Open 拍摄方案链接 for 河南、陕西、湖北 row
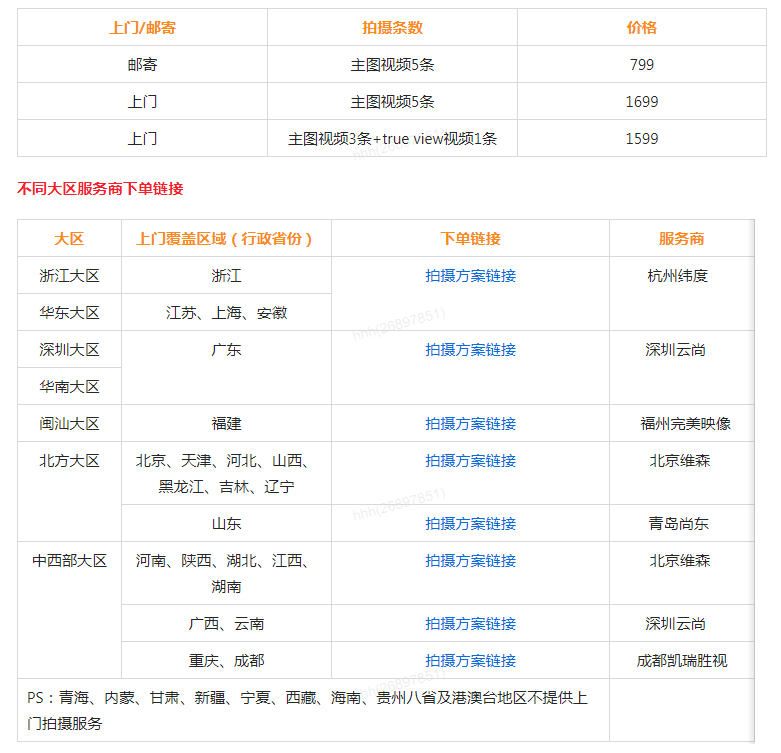The image size is (781, 753). pos(470,561)
